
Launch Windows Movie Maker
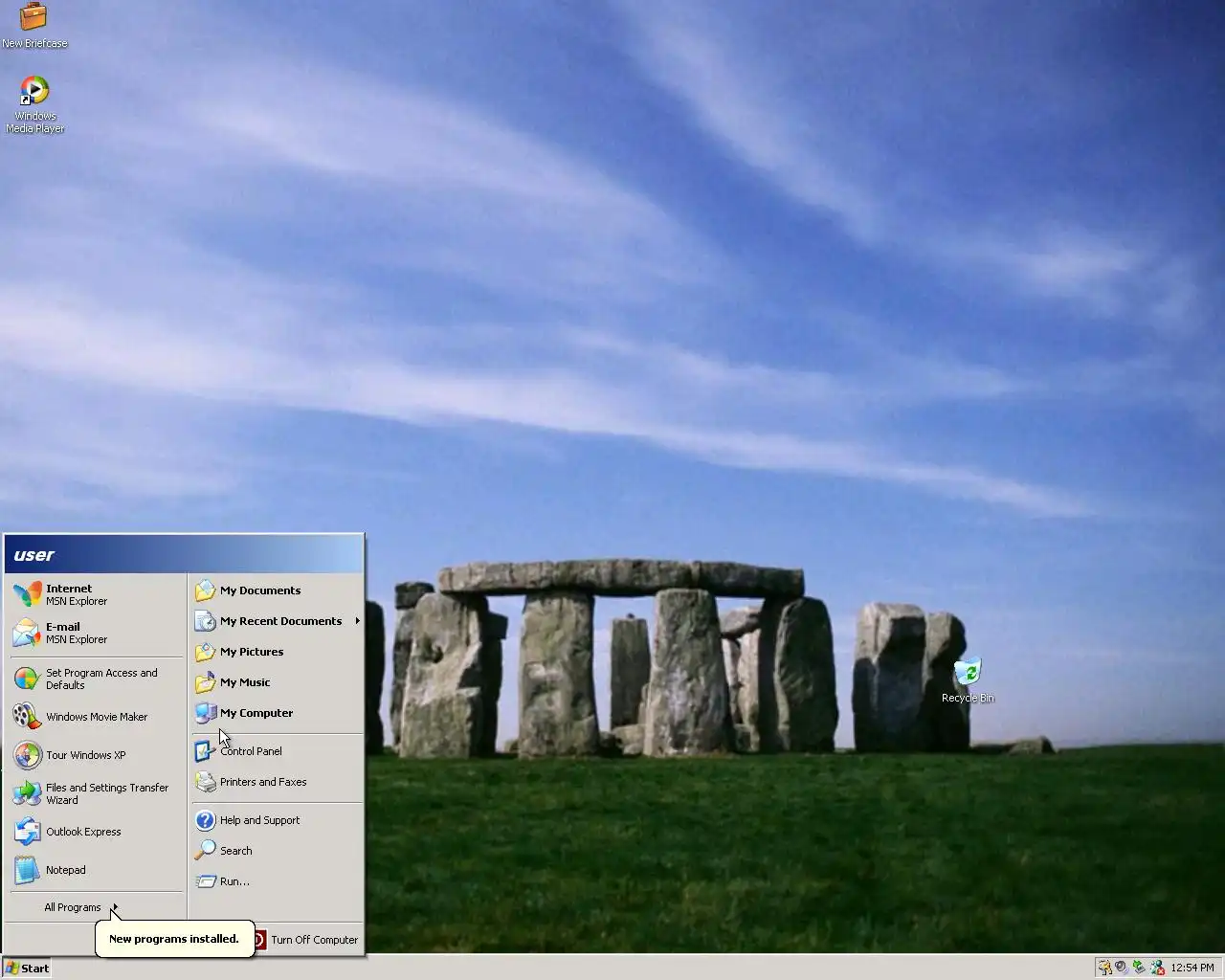[x=96, y=717]
